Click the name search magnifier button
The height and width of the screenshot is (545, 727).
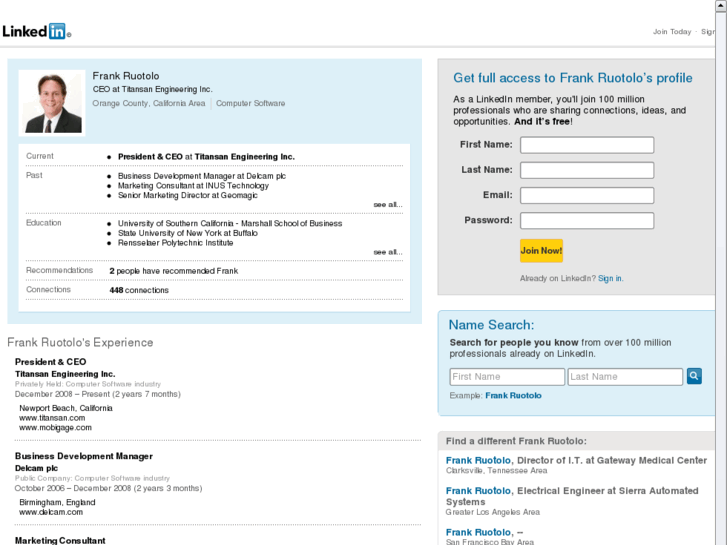click(x=694, y=376)
